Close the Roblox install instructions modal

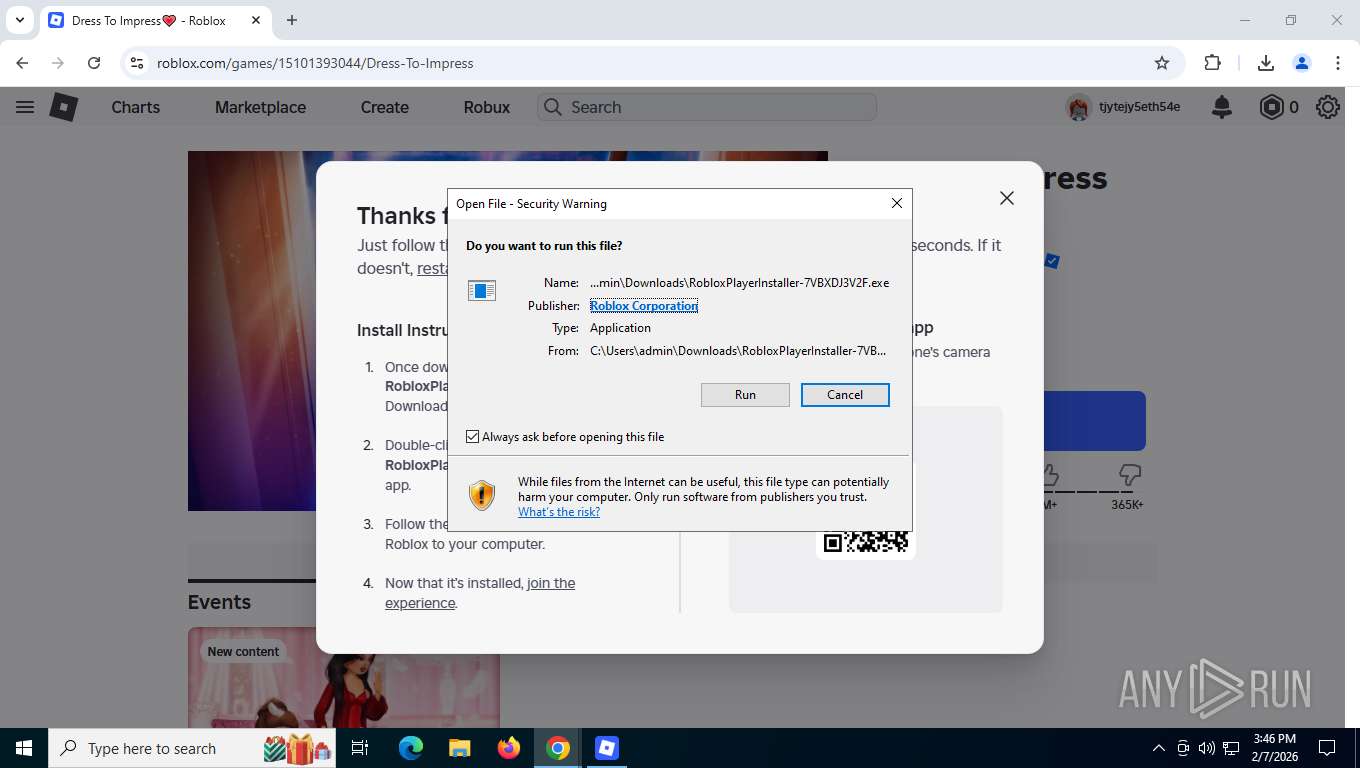1007,198
